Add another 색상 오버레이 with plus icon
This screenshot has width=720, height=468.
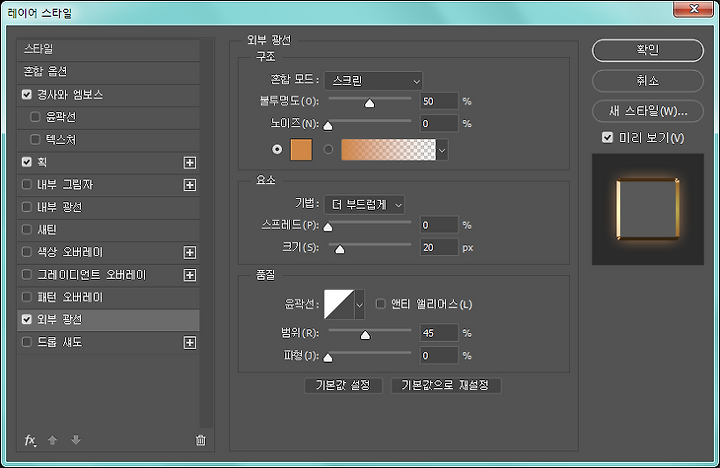coord(190,253)
